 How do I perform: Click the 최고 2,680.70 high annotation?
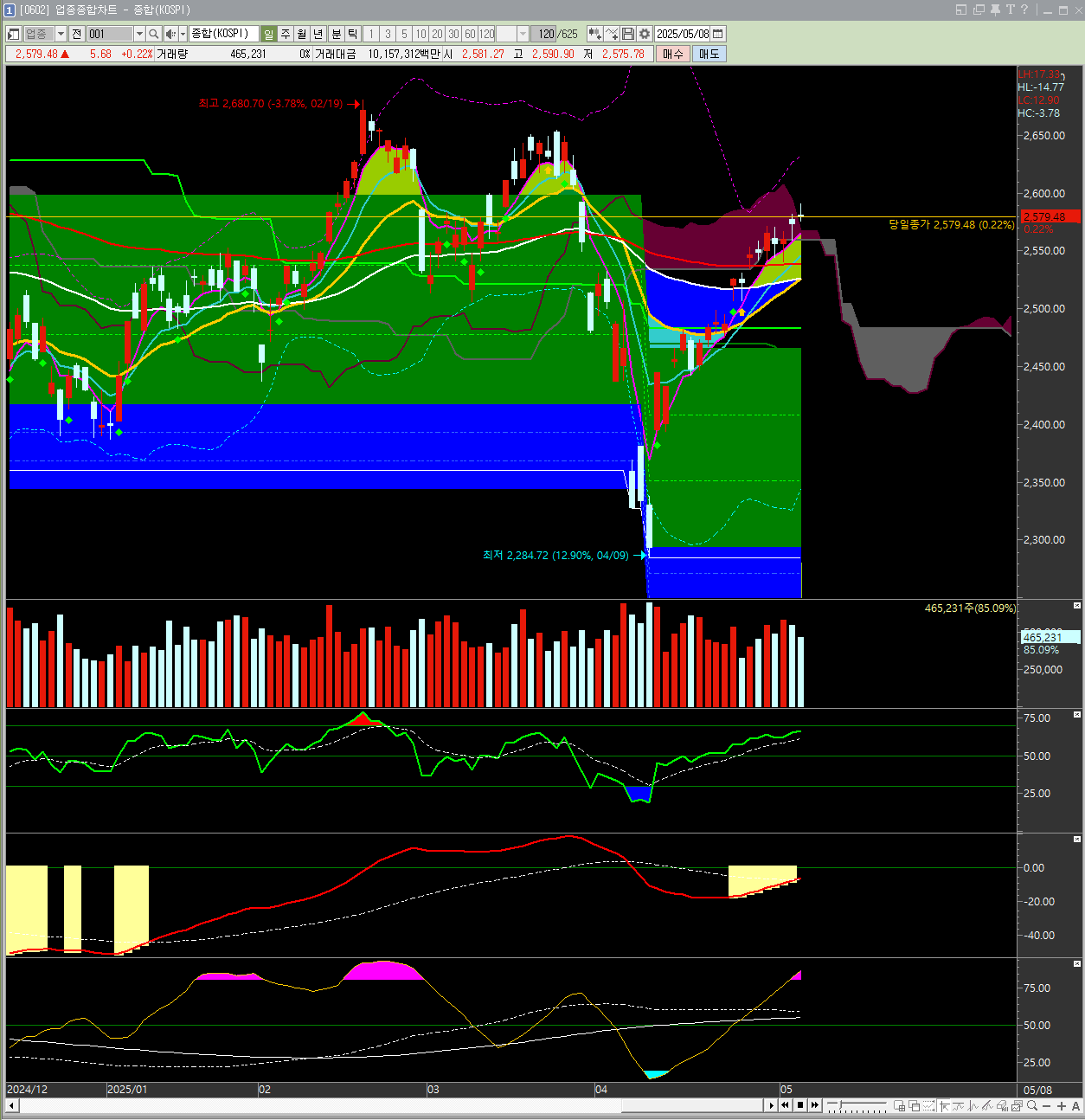[x=271, y=103]
